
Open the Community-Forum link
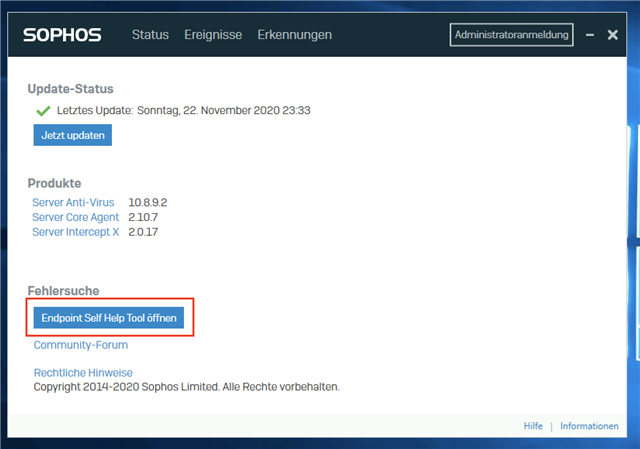tap(81, 345)
